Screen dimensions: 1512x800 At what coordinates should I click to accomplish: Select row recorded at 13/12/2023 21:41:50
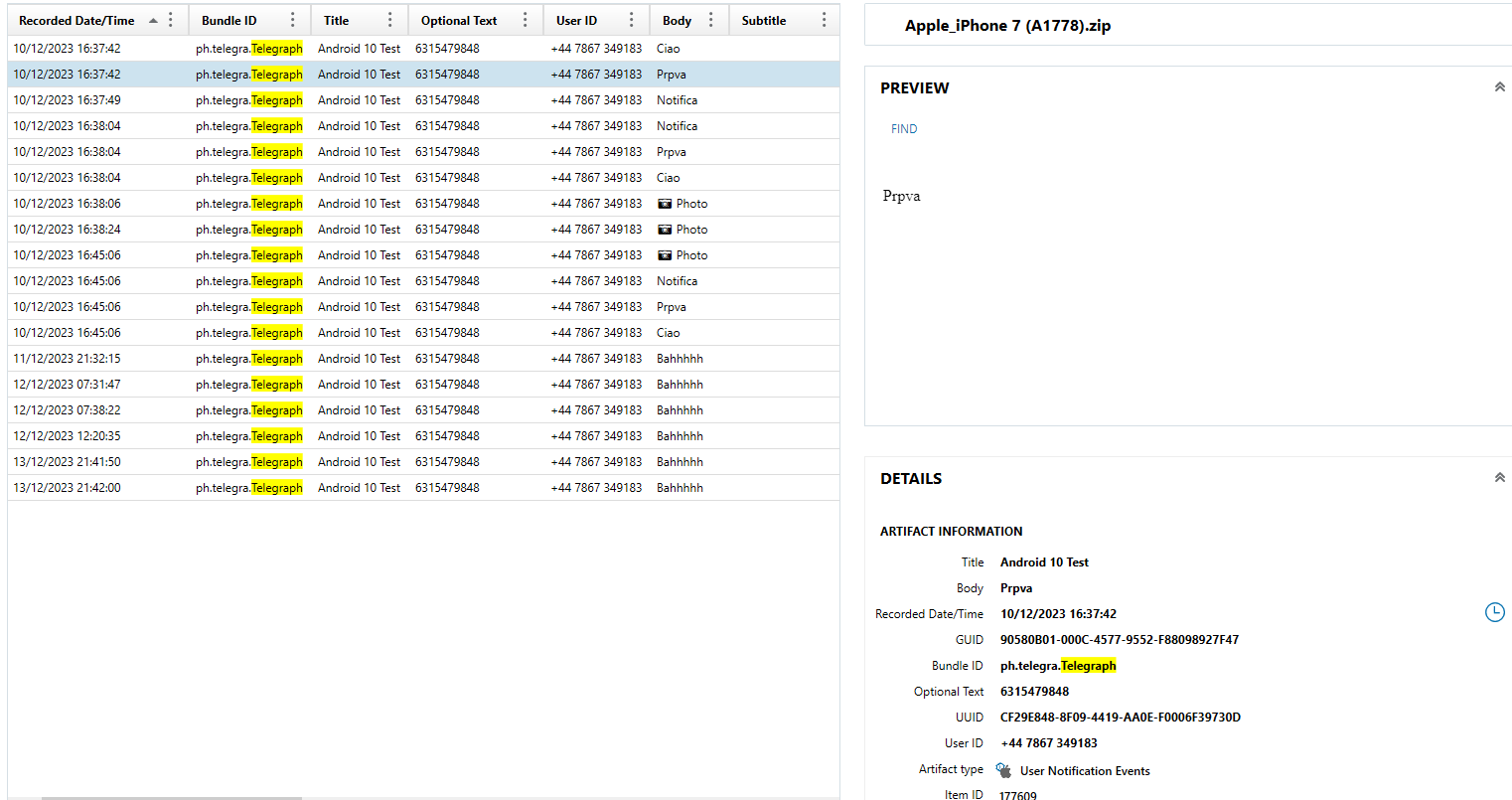click(x=423, y=461)
